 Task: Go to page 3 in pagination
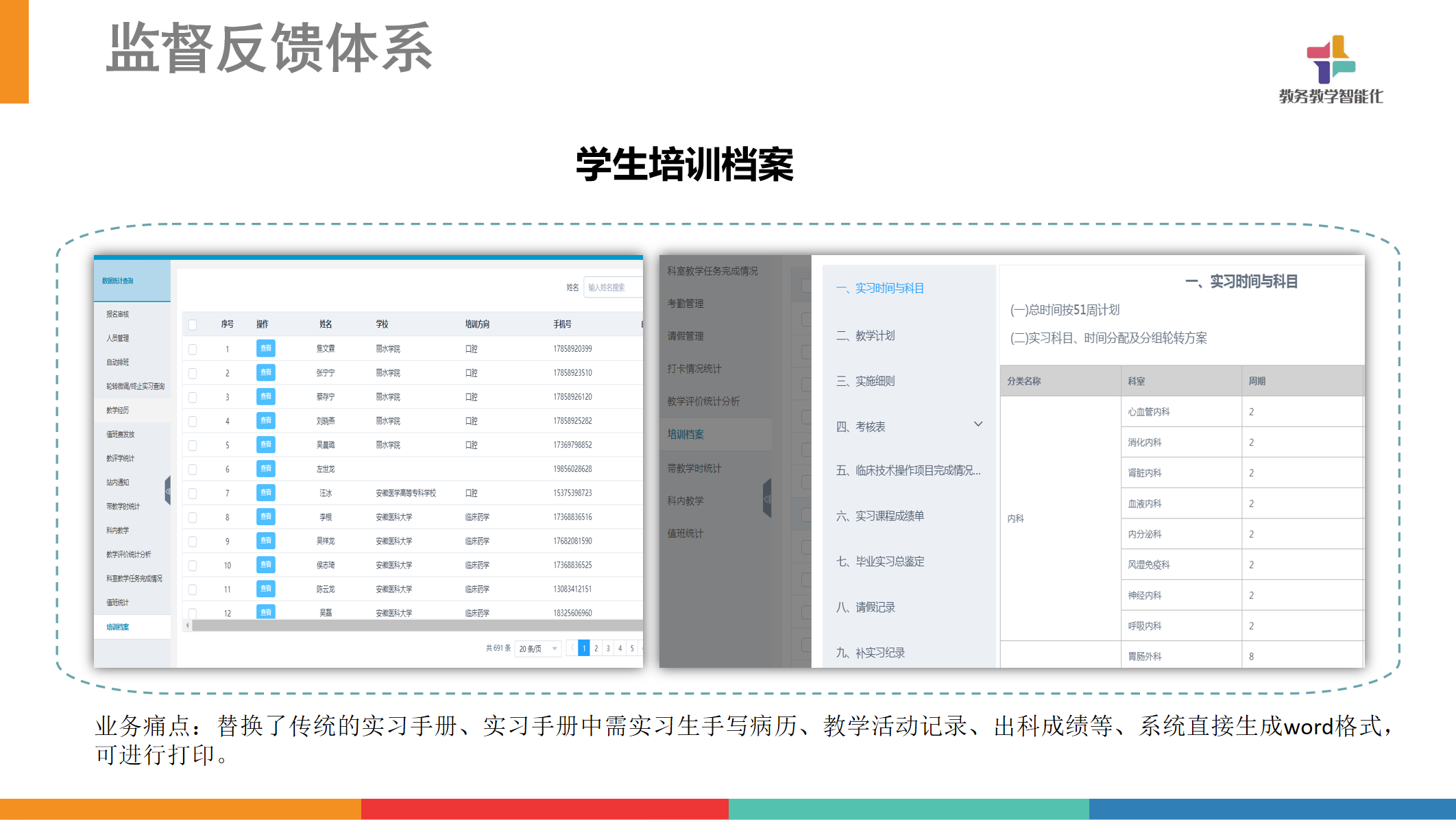pyautogui.click(x=608, y=648)
